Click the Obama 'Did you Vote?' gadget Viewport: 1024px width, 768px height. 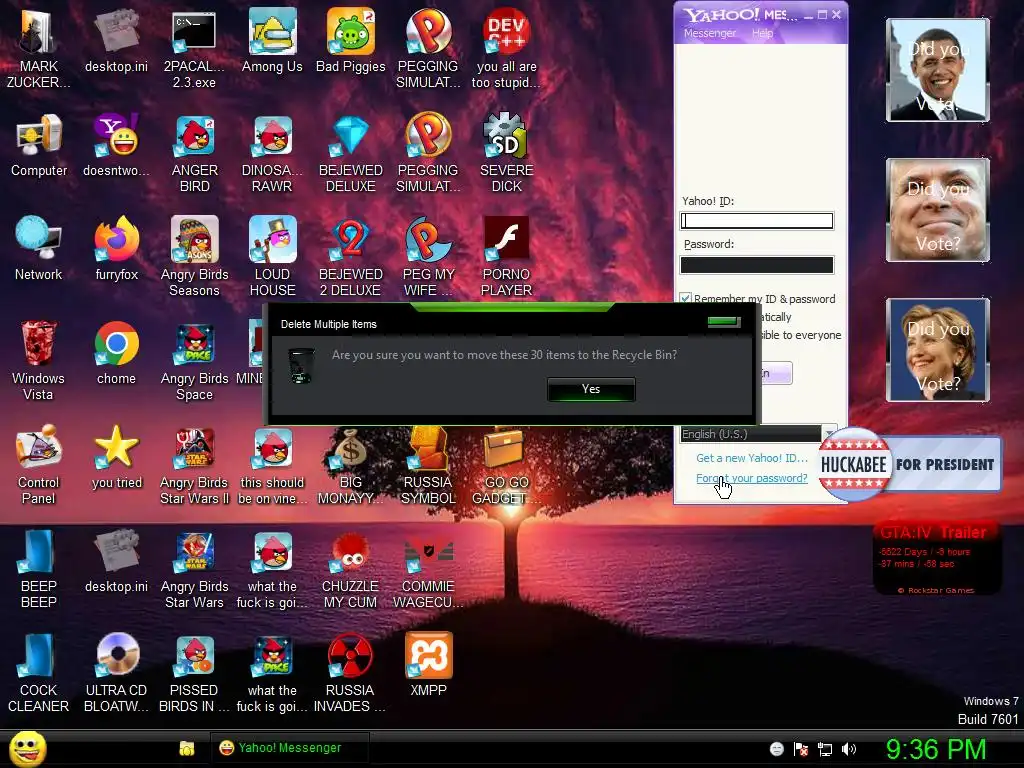pyautogui.click(x=938, y=70)
